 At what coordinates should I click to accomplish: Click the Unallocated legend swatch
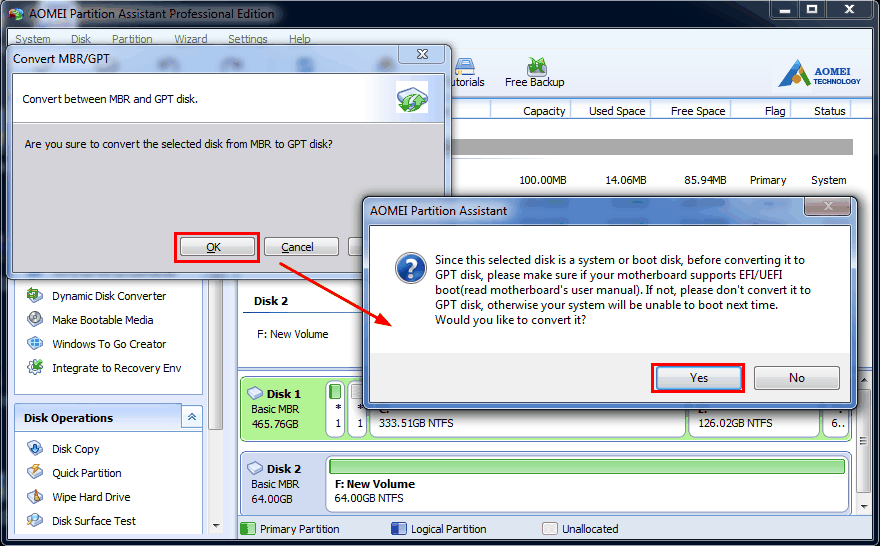(x=550, y=529)
